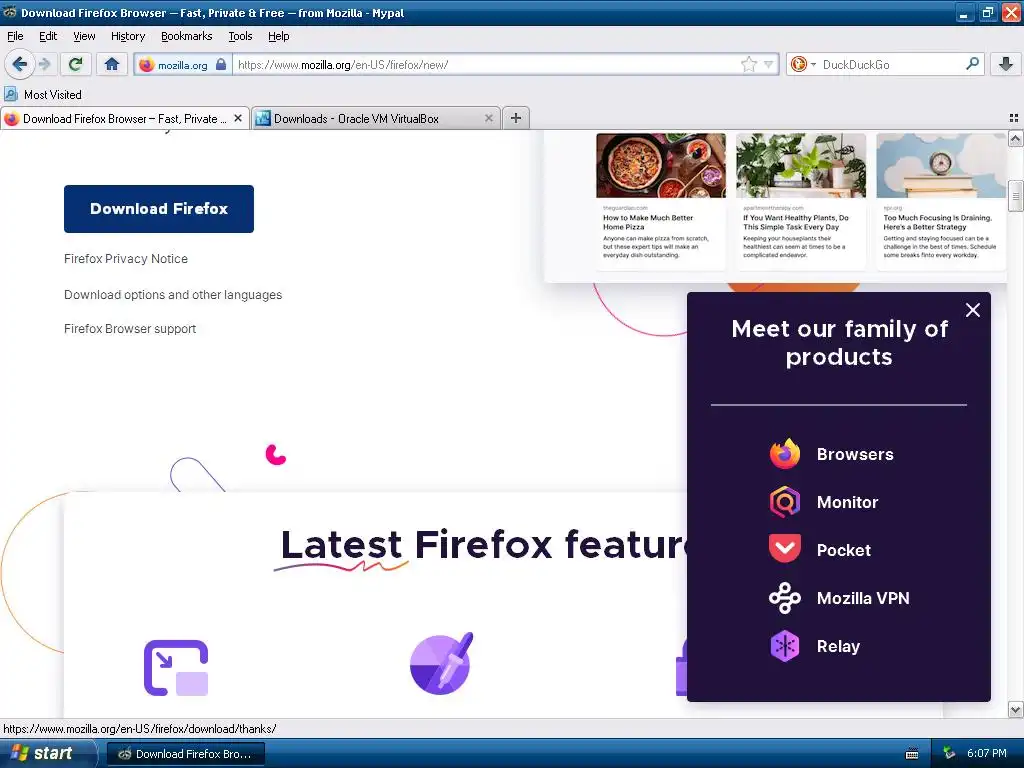Click the Download Firefox Bro... taskbar button
This screenshot has height=768, width=1024.
click(185, 754)
